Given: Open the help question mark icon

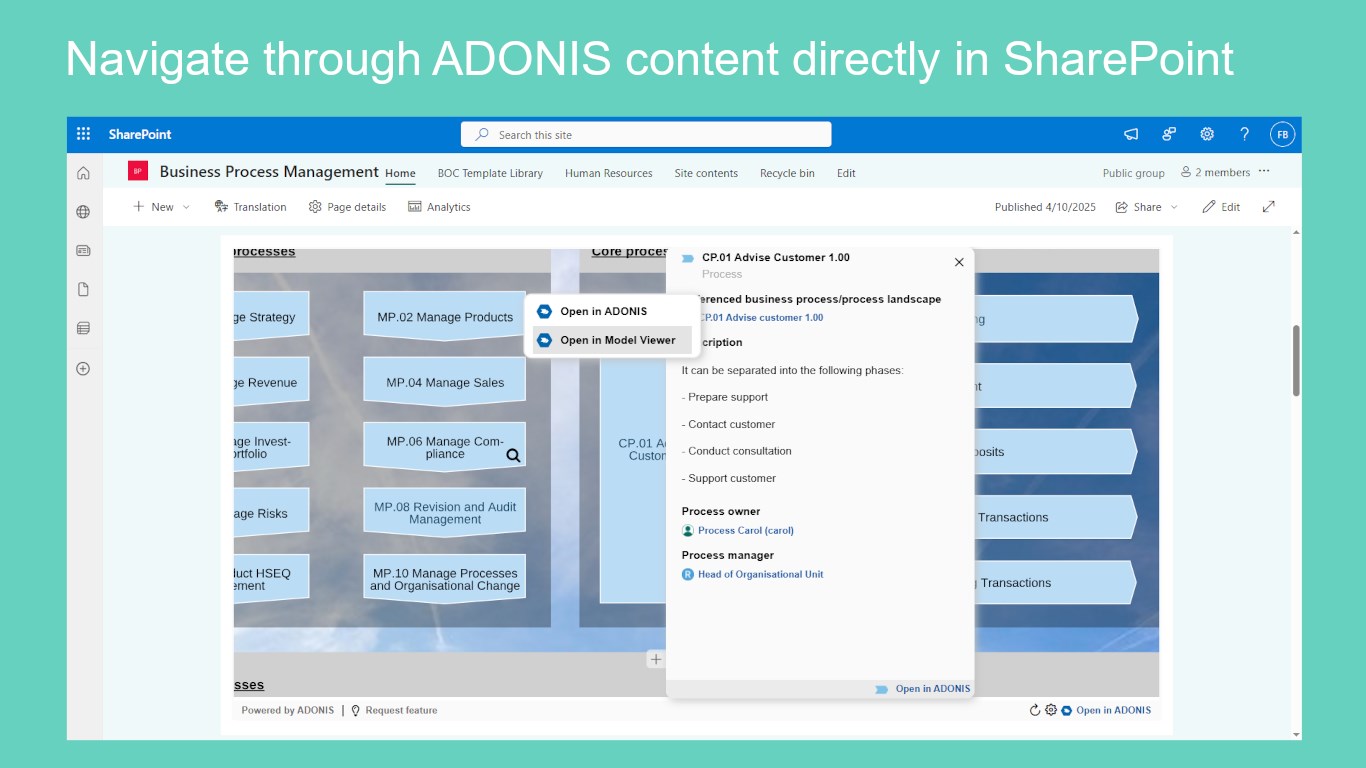Looking at the screenshot, I should (1244, 134).
